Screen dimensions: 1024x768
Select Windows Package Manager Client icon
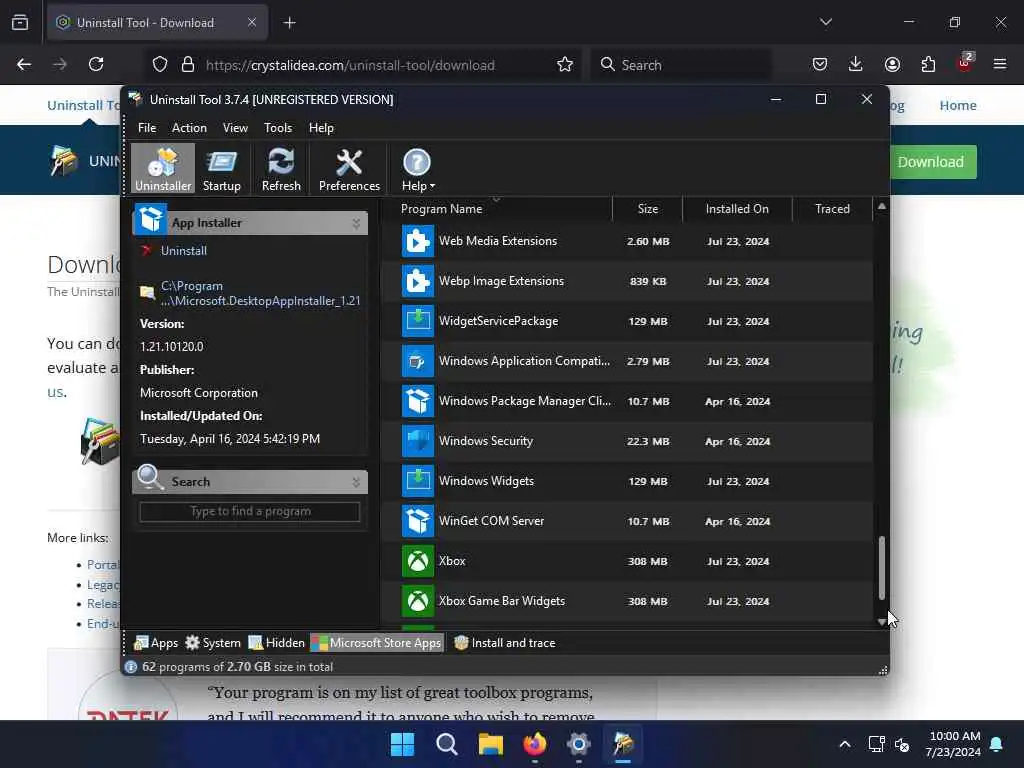pyautogui.click(x=418, y=401)
